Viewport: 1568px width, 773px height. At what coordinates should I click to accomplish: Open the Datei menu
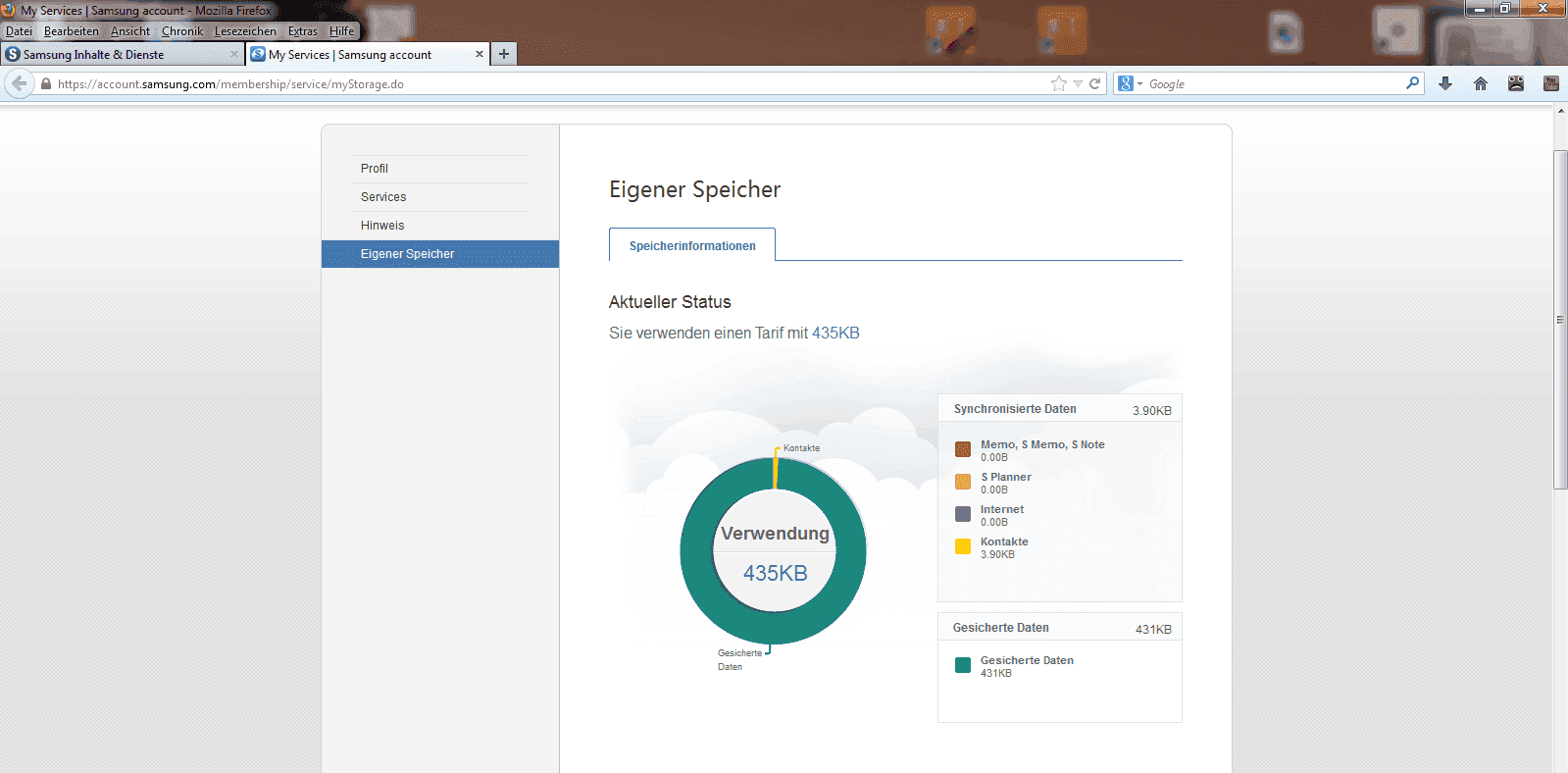pyautogui.click(x=19, y=31)
